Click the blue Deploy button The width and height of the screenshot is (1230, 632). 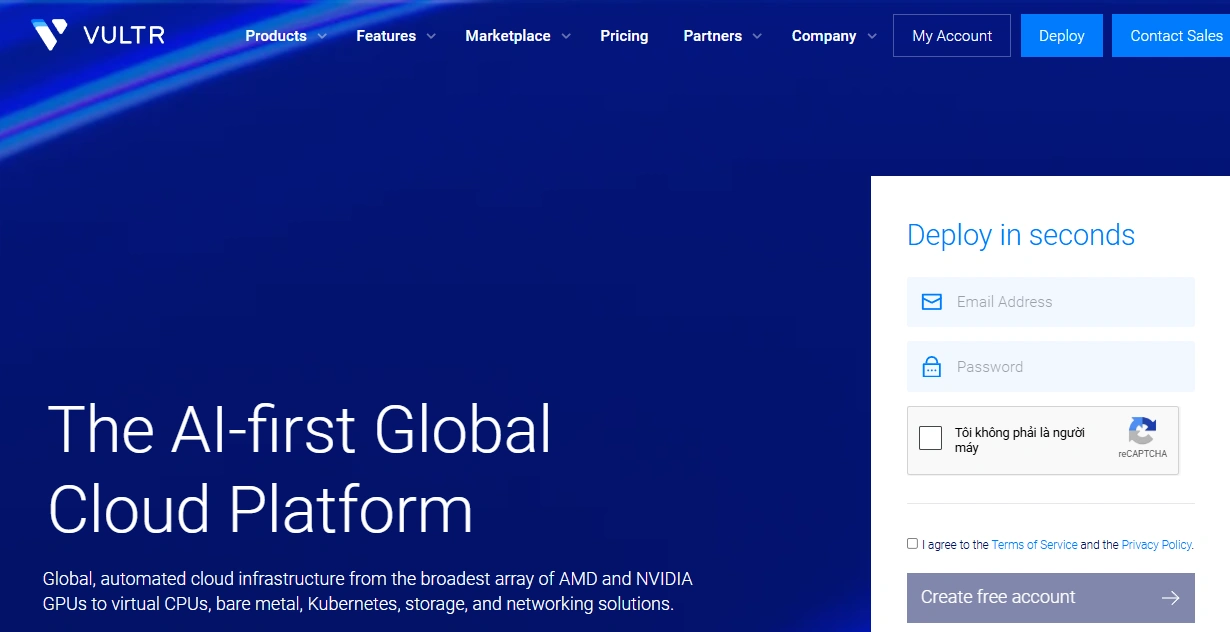[x=1062, y=35]
